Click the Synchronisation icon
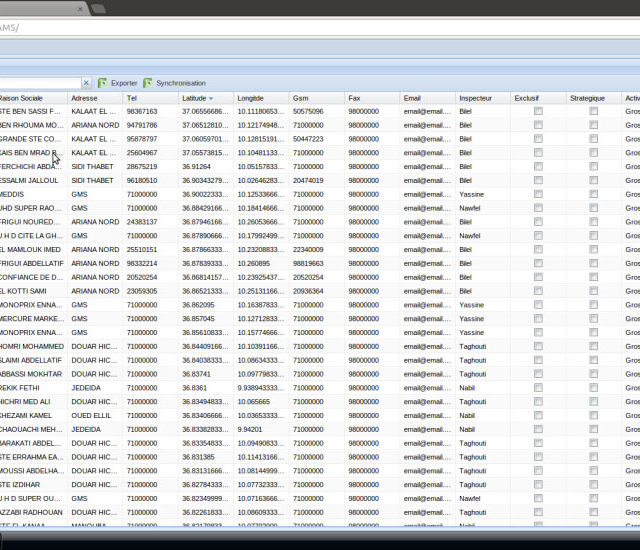 pyautogui.click(x=148, y=83)
